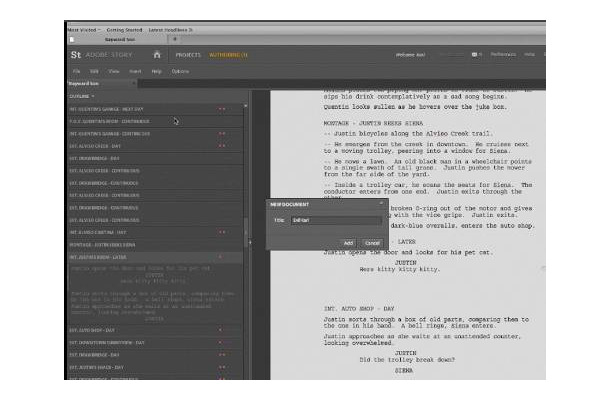610x400 pixels.
Task: Click red marker on Justin's Room Later row
Action: click(220, 257)
